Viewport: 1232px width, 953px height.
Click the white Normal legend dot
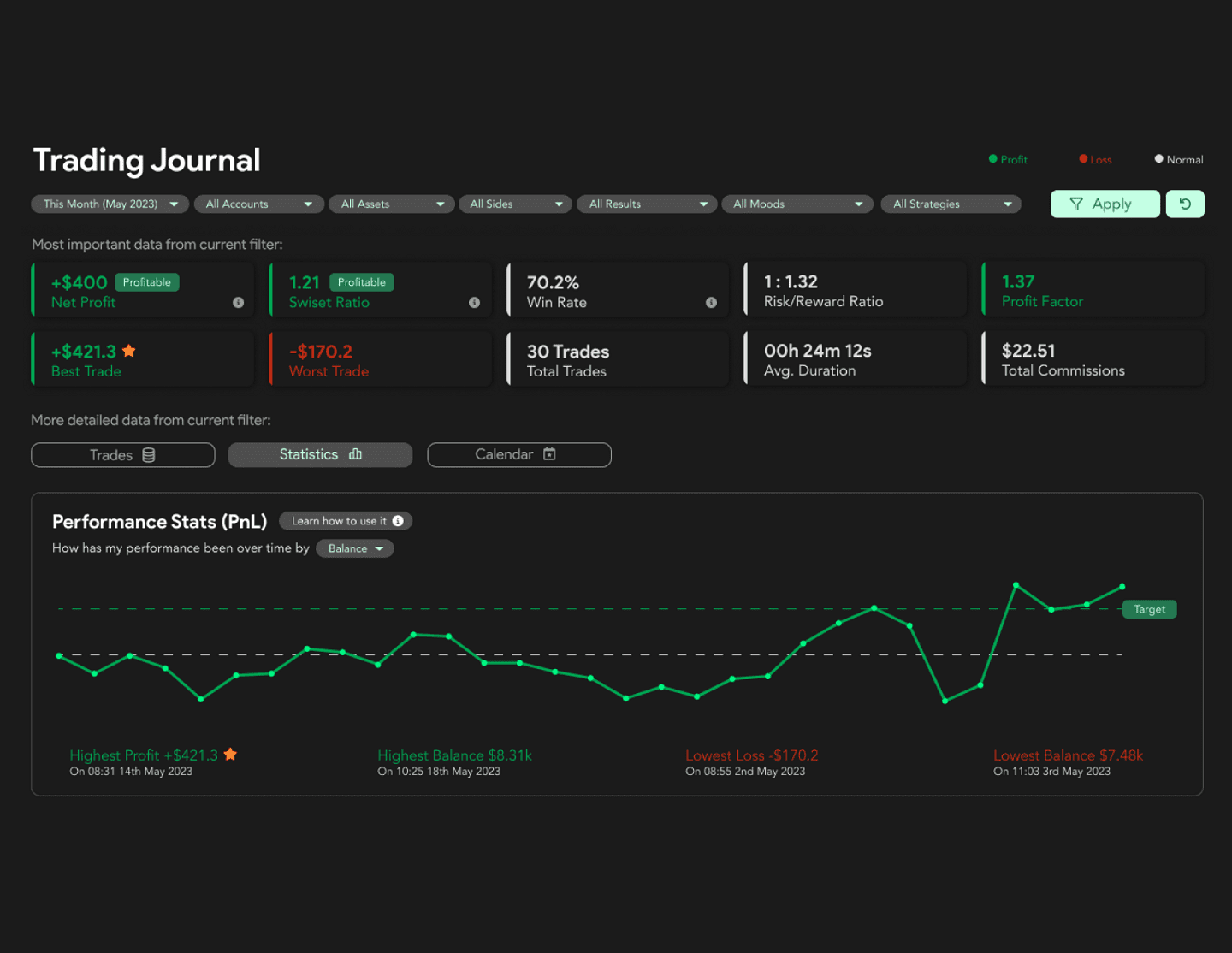(x=1158, y=158)
